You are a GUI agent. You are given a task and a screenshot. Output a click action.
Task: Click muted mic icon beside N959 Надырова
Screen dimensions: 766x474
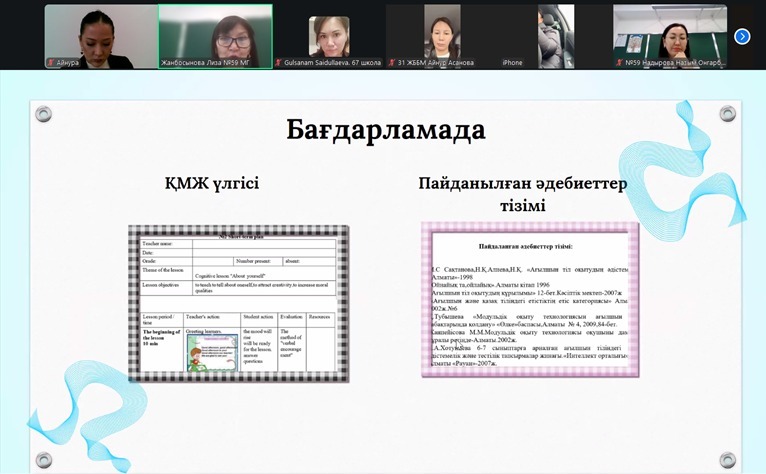618,63
